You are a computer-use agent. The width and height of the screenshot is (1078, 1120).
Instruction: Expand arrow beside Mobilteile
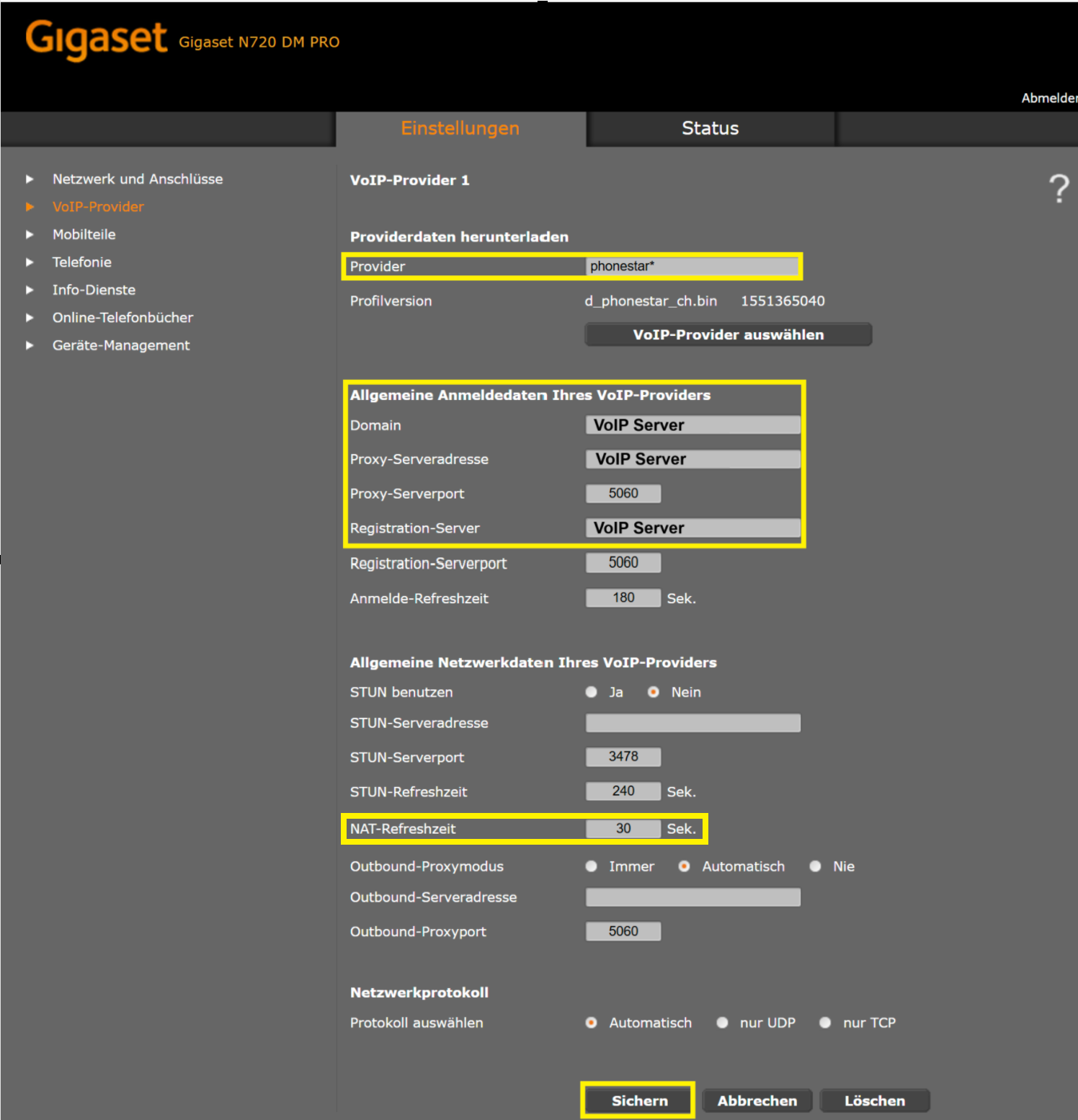coord(30,234)
